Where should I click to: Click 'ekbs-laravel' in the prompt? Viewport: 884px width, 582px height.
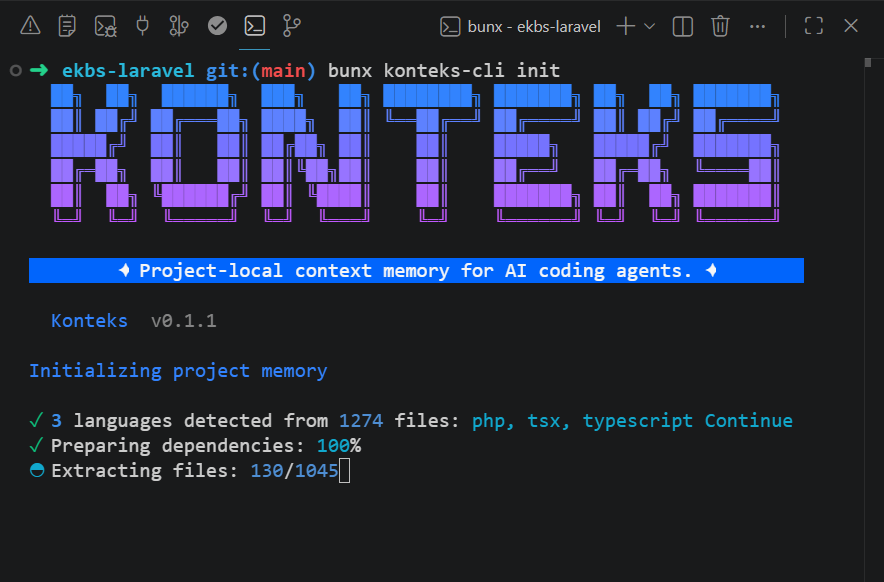pos(128,70)
